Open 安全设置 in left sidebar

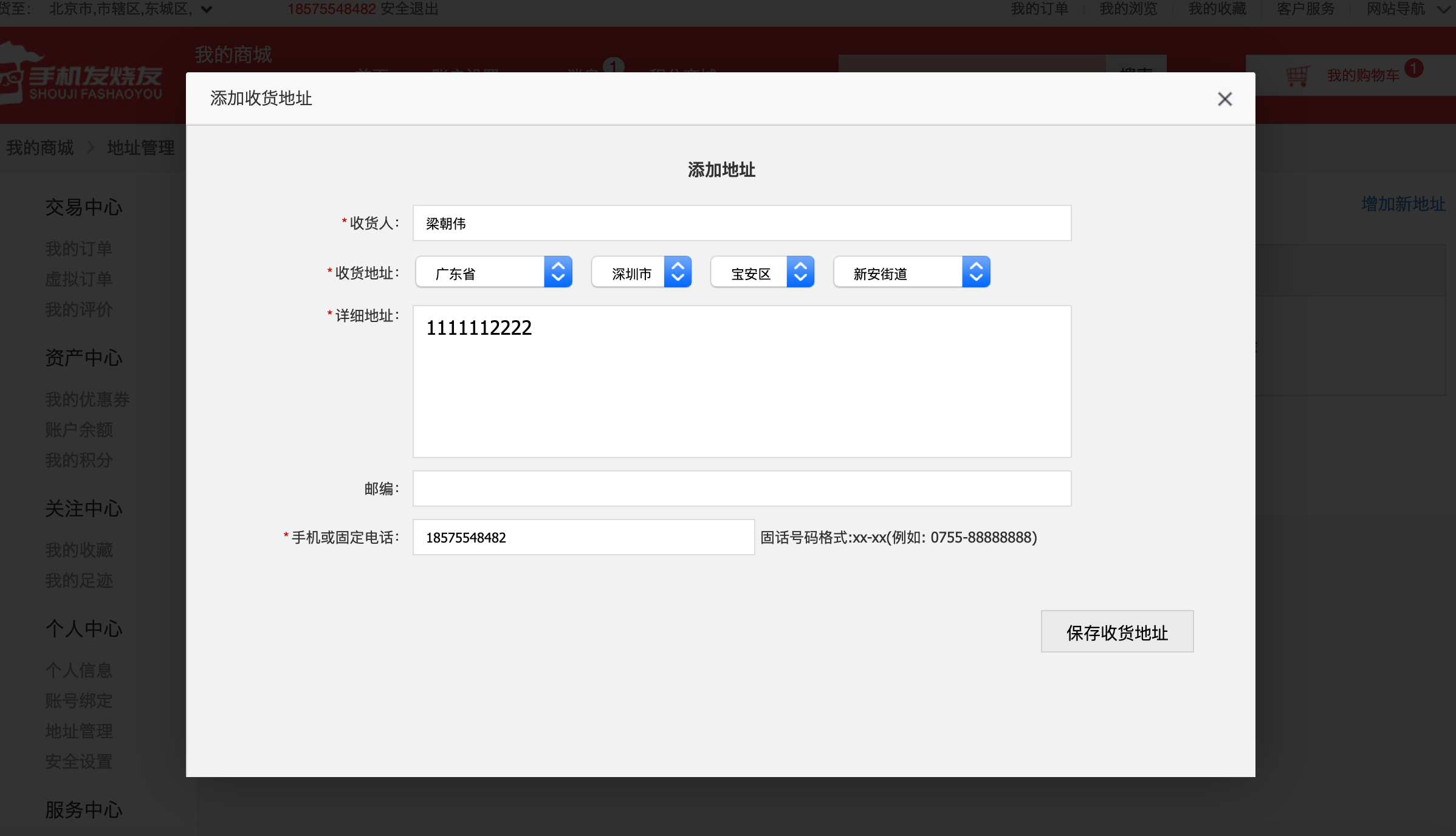pos(79,761)
